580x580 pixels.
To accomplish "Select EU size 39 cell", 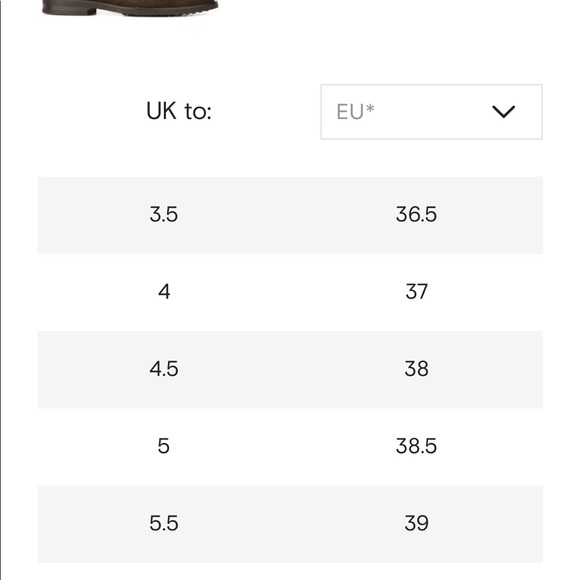I will [x=417, y=523].
